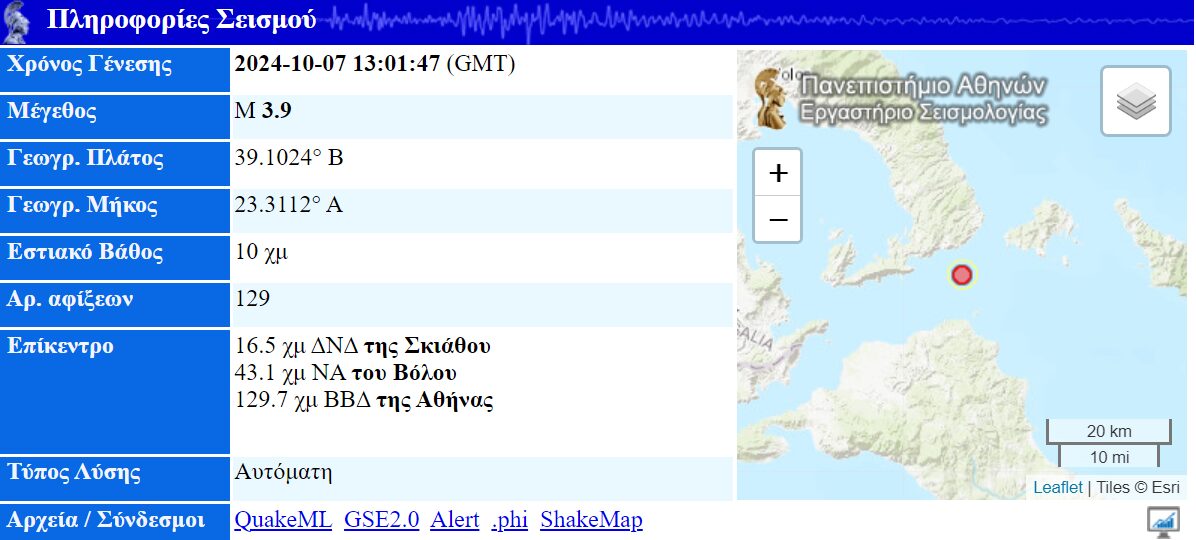
Task: Click the origin time value 2024-10-07 13:01:47
Action: (x=337, y=65)
